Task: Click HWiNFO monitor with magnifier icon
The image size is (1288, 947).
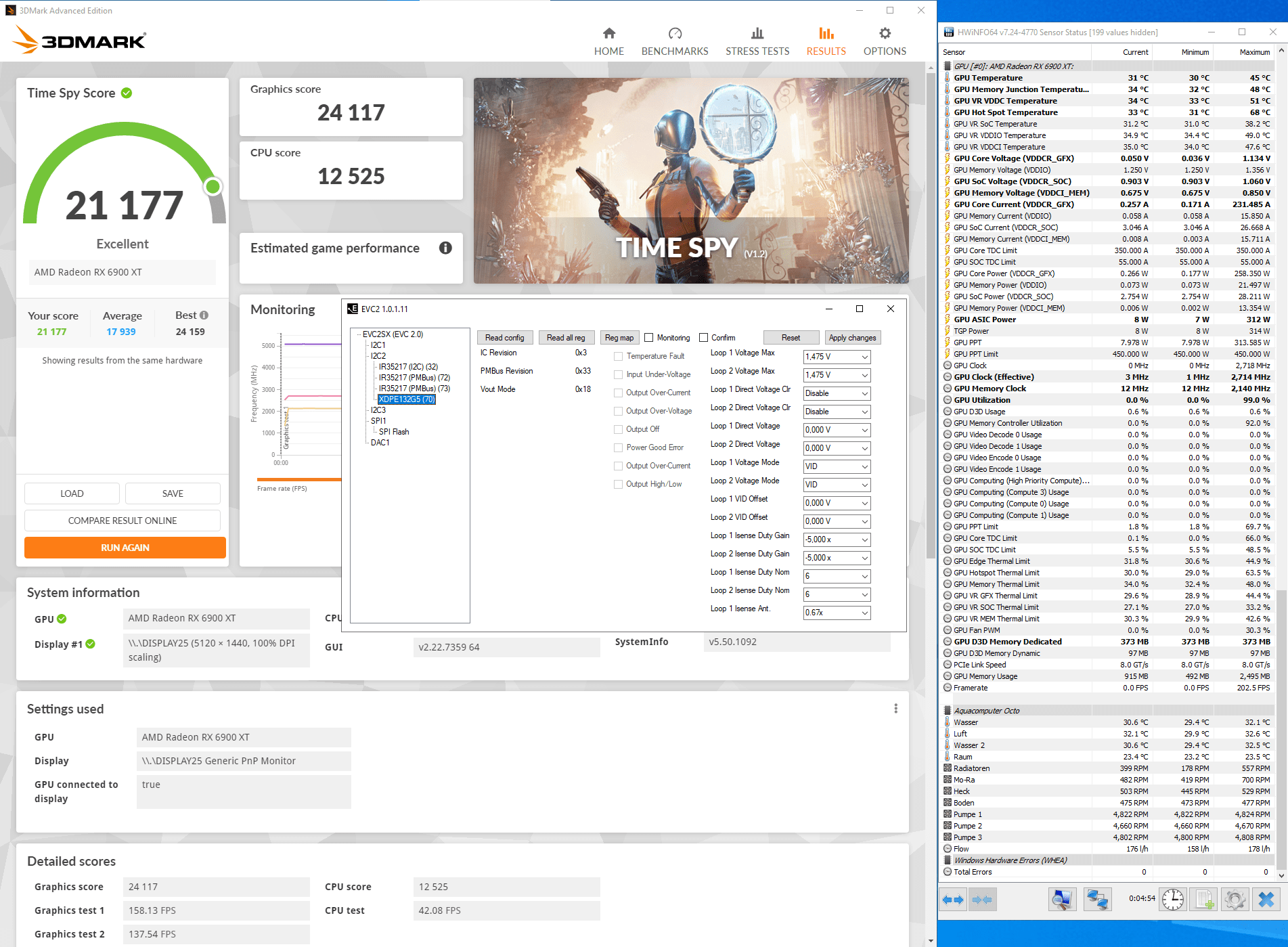Action: click(1062, 900)
